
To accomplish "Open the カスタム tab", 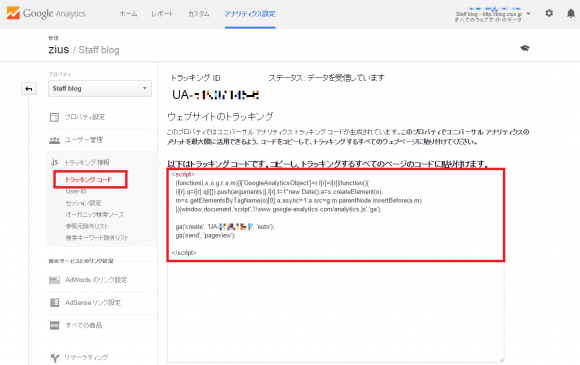I will (x=198, y=14).
